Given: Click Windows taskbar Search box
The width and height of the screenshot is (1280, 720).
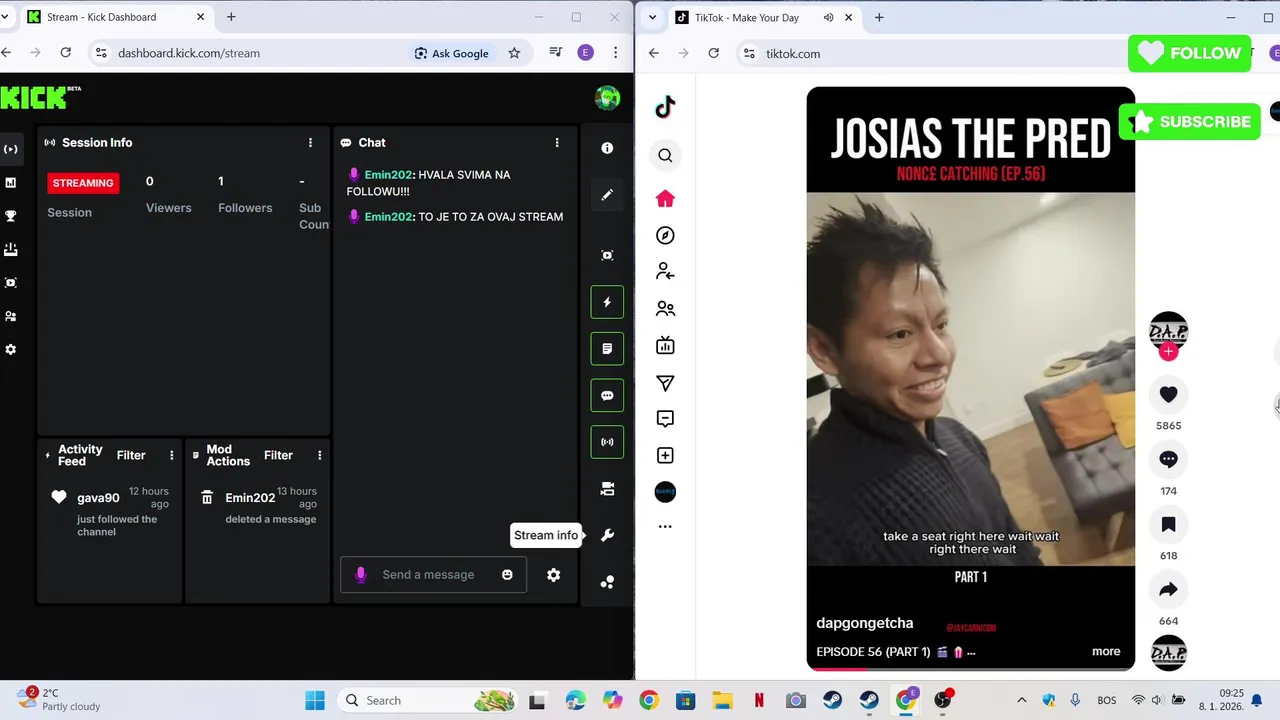Looking at the screenshot, I should tap(427, 700).
